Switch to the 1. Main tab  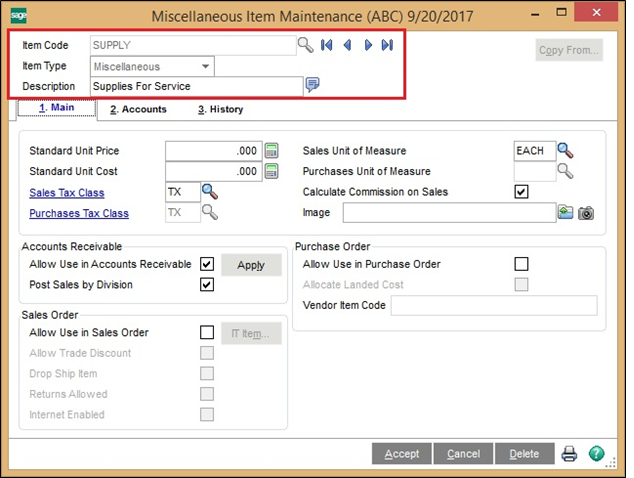pyautogui.click(x=57, y=108)
